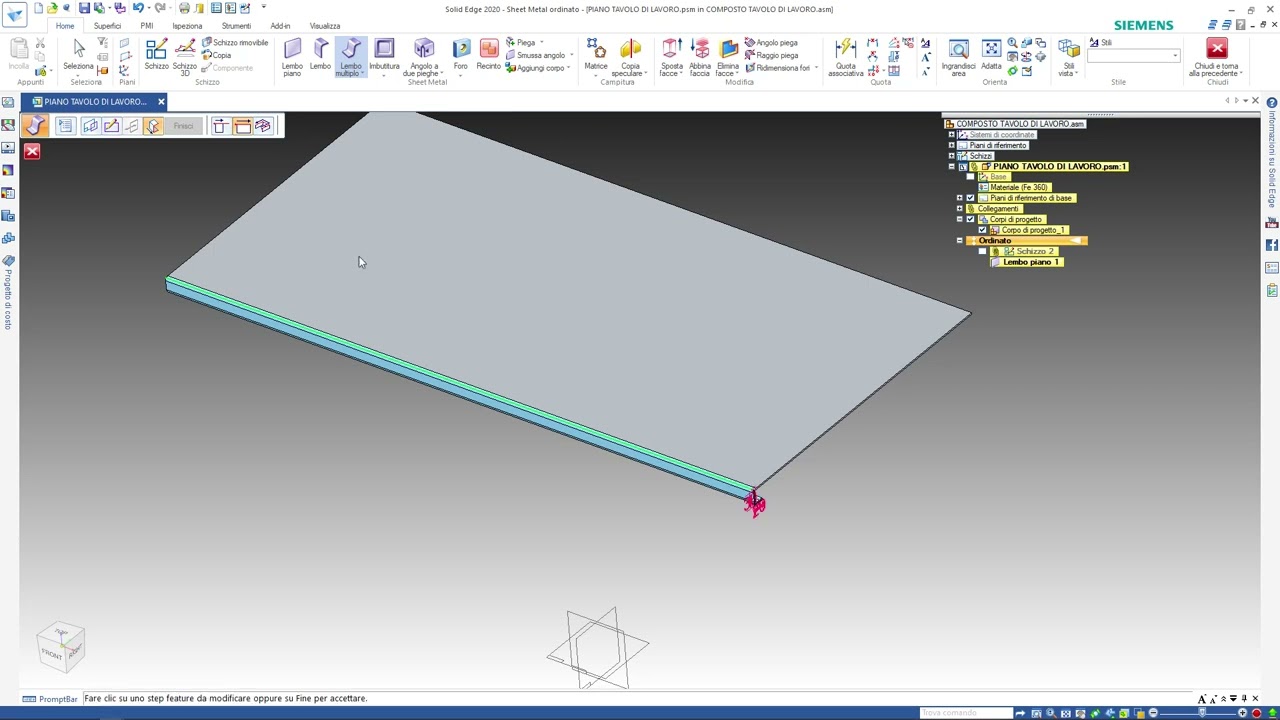
Task: Open the Matrice pattern tool
Action: (x=595, y=56)
